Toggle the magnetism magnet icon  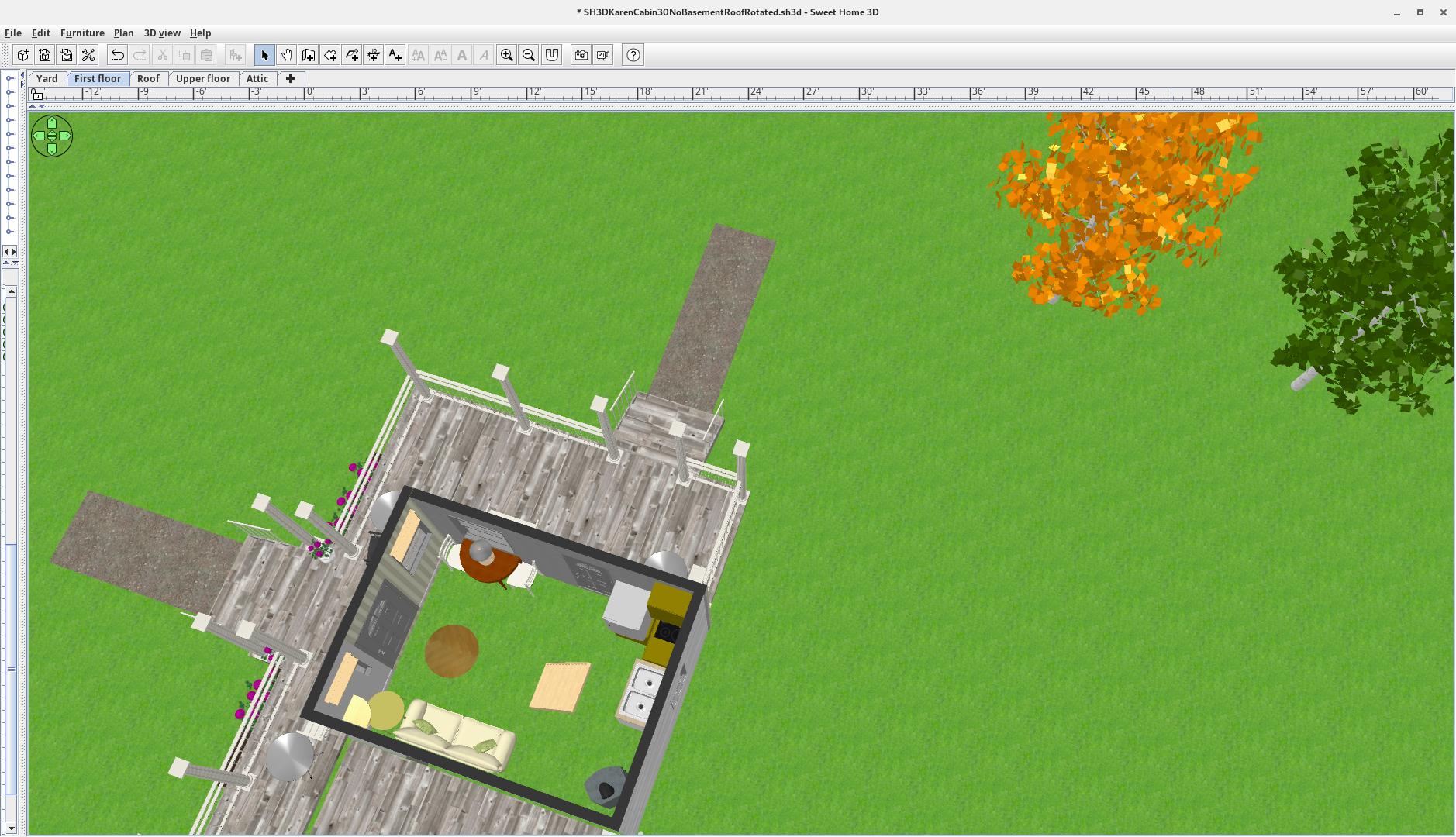click(551, 55)
